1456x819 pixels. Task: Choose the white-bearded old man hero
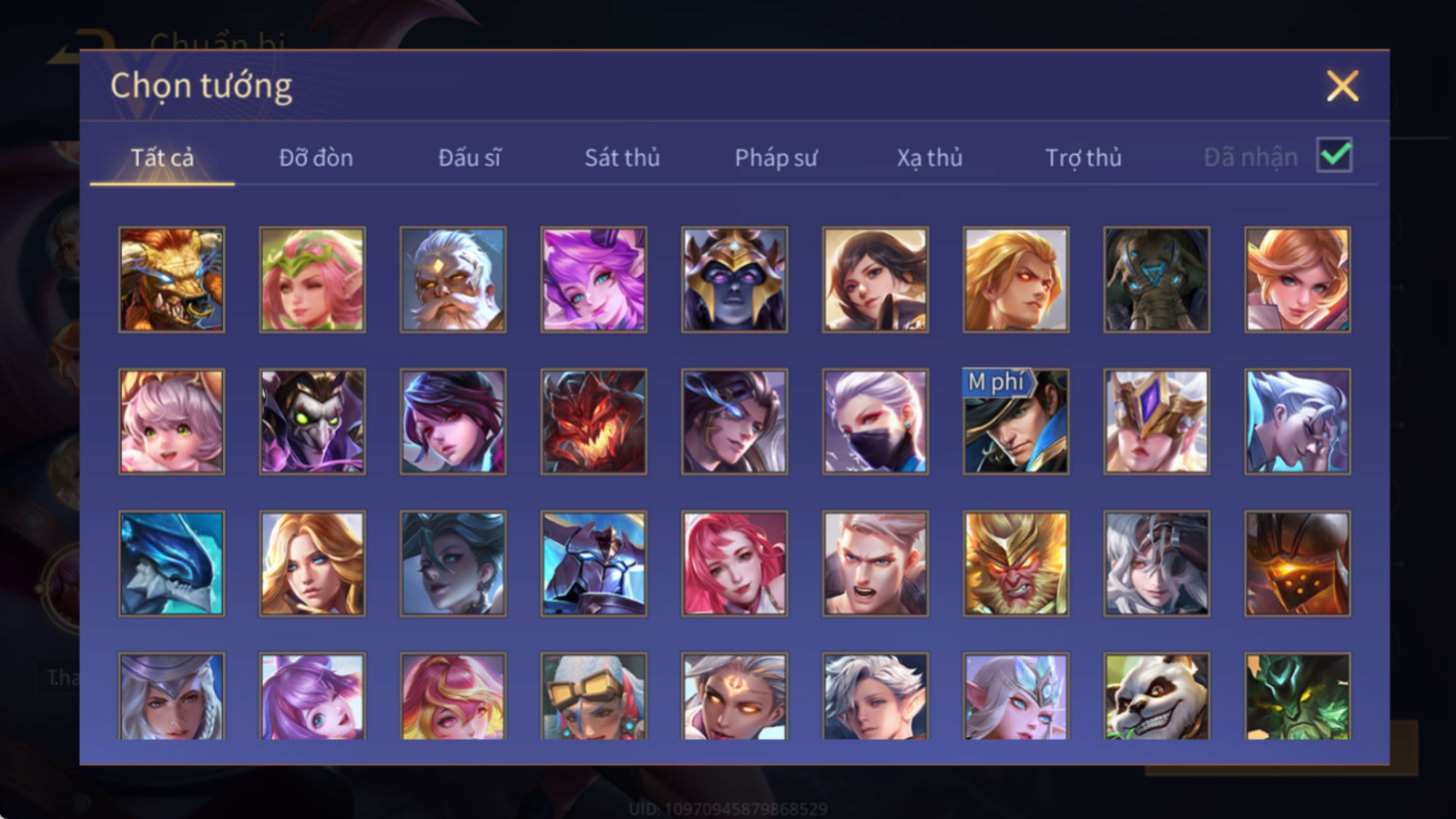(453, 280)
